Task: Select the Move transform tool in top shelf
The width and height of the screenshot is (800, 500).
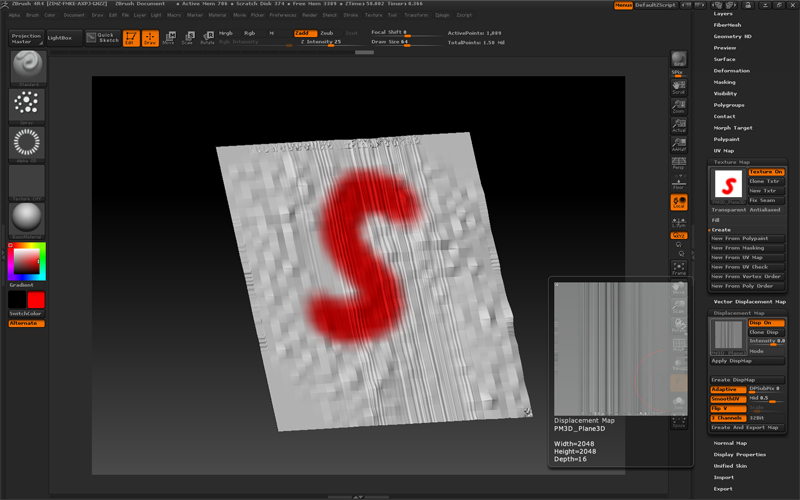Action: [x=169, y=38]
